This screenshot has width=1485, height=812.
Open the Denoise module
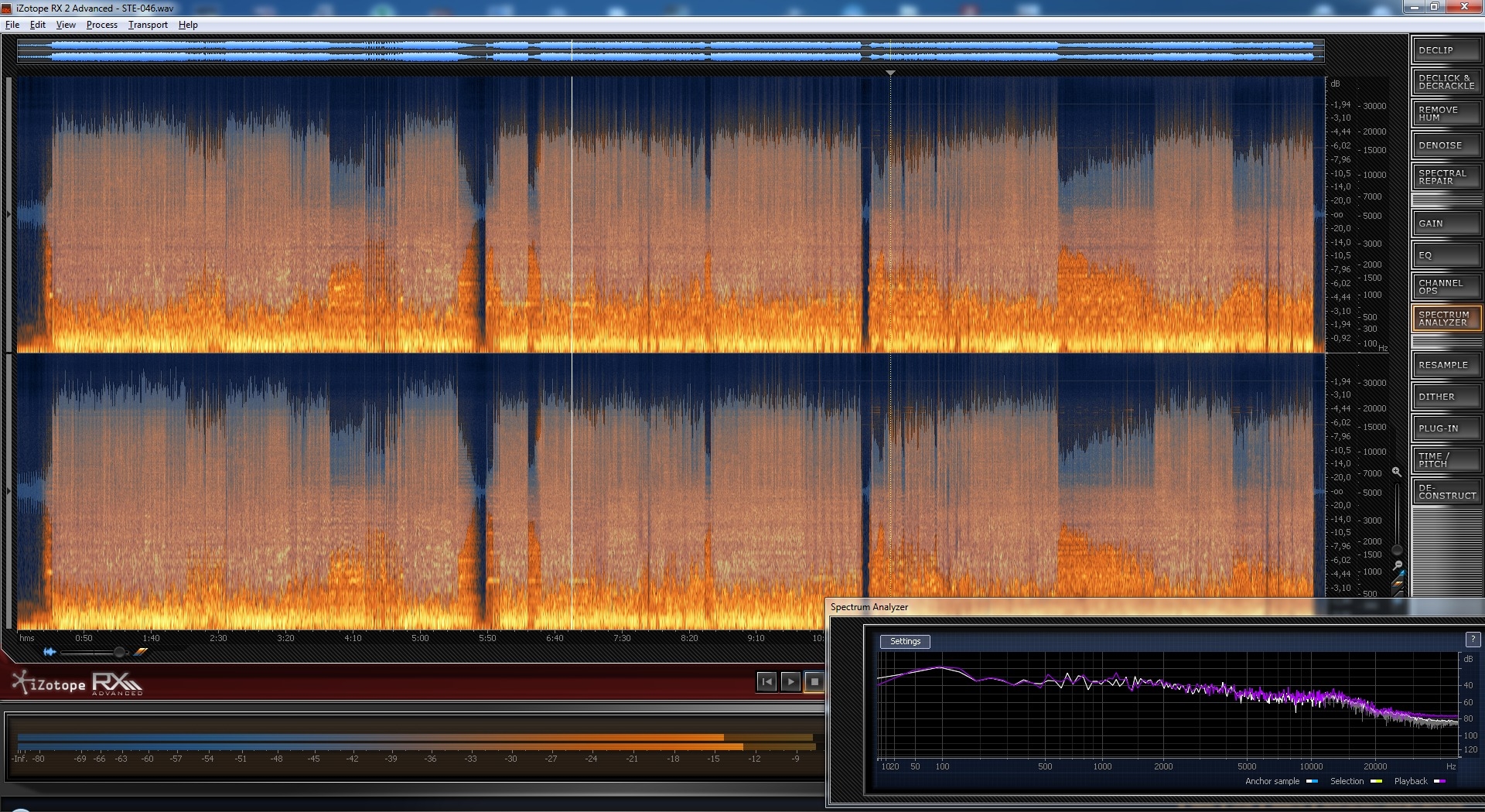click(1446, 145)
